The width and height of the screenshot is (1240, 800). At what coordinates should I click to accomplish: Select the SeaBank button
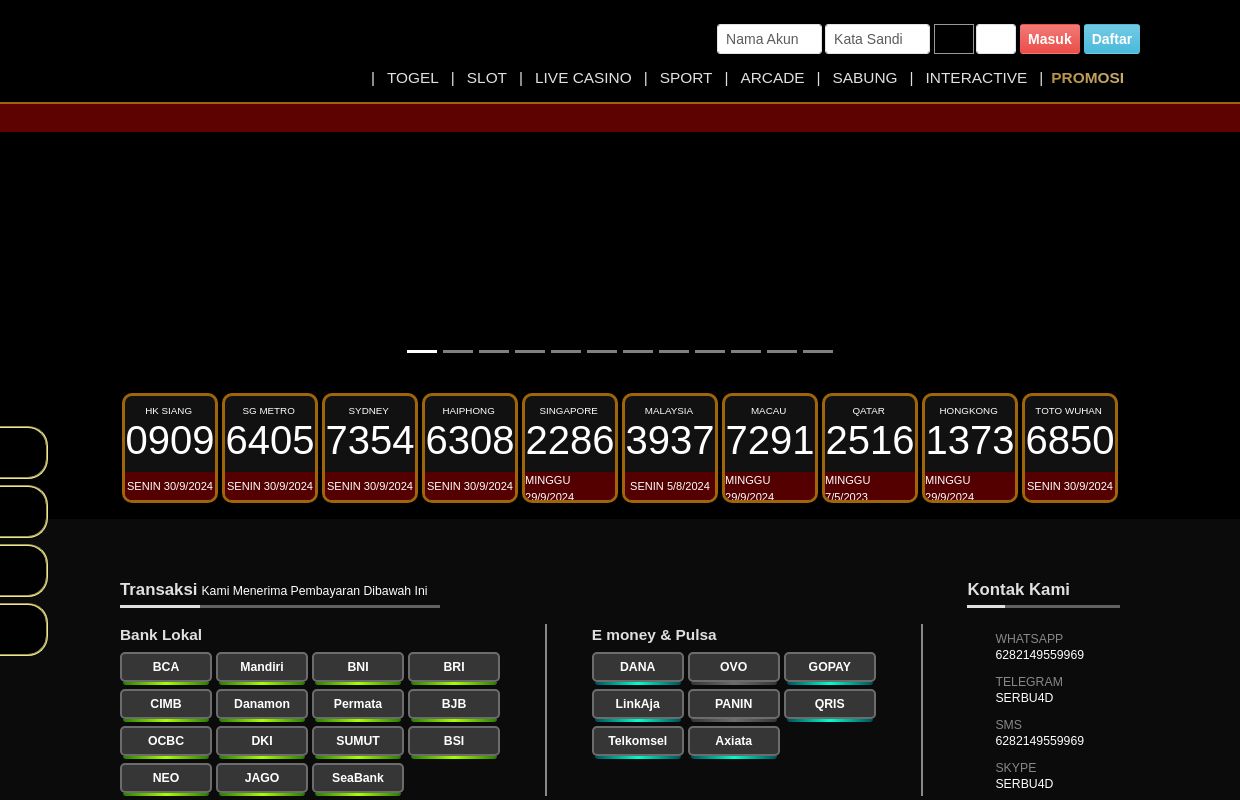(358, 778)
